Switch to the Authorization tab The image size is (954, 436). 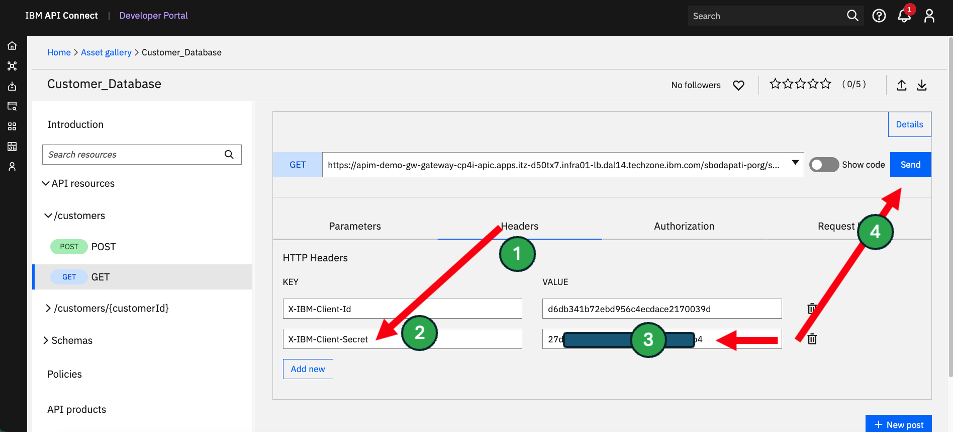(684, 226)
